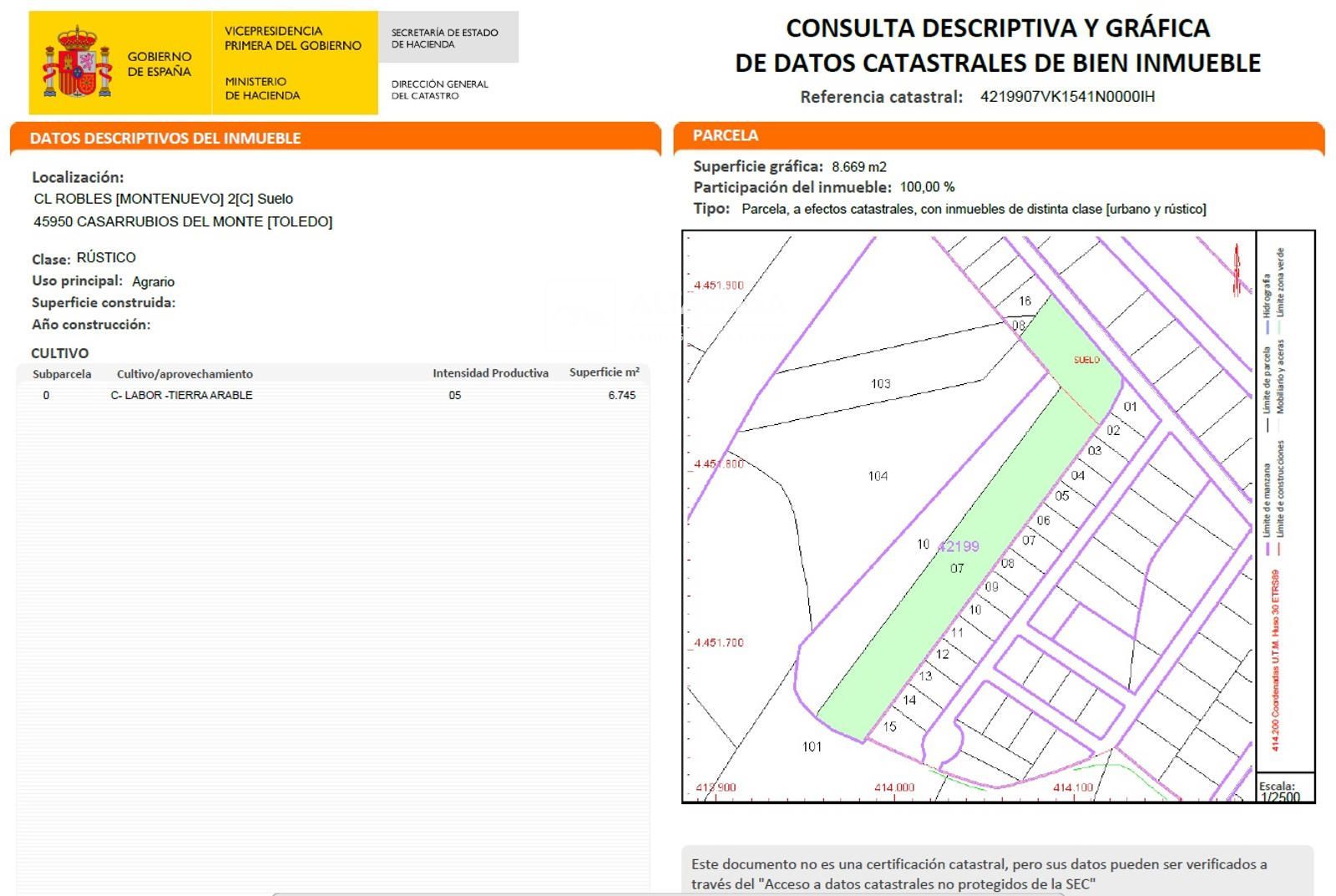This screenshot has height=896, width=1336.
Task: Click parcel 101 at the map bottom
Action: click(812, 747)
